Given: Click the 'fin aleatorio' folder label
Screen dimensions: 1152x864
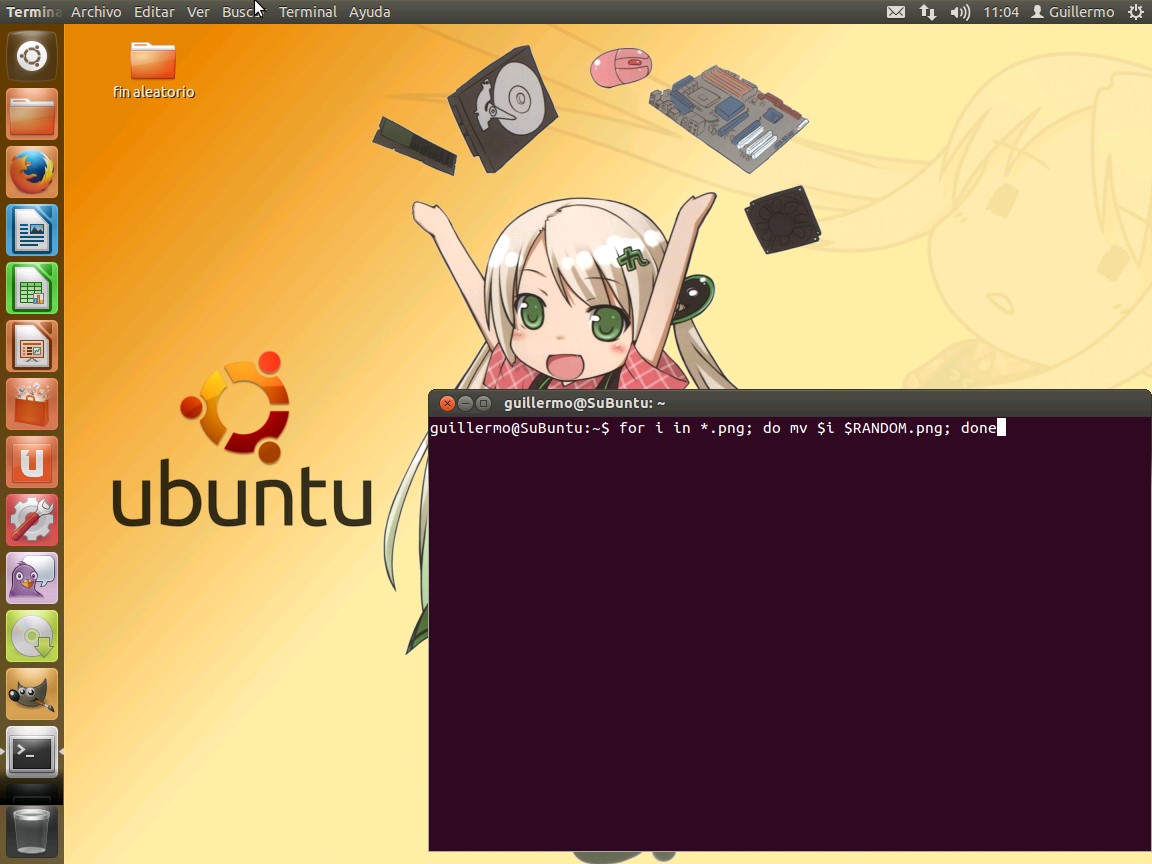Looking at the screenshot, I should click(x=154, y=92).
